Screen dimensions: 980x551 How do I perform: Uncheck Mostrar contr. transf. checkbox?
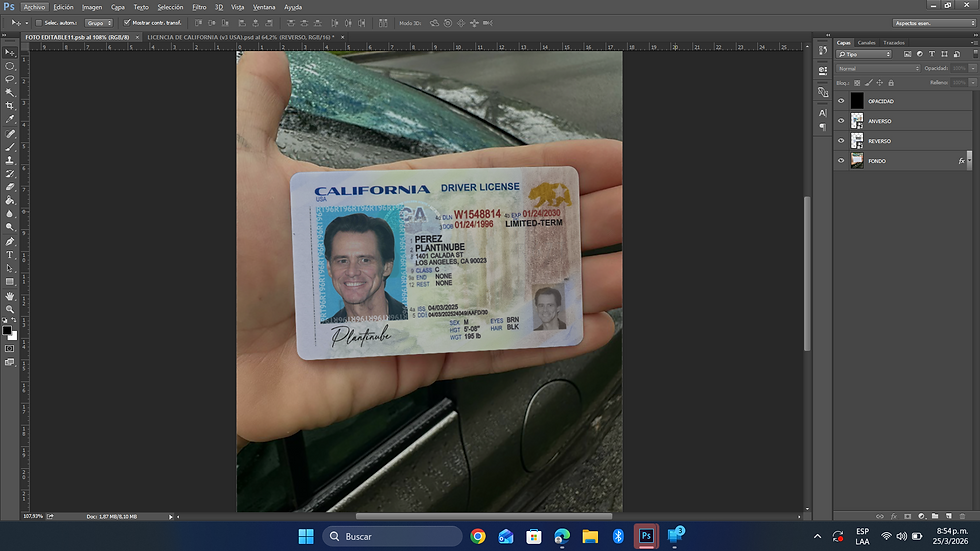127,23
